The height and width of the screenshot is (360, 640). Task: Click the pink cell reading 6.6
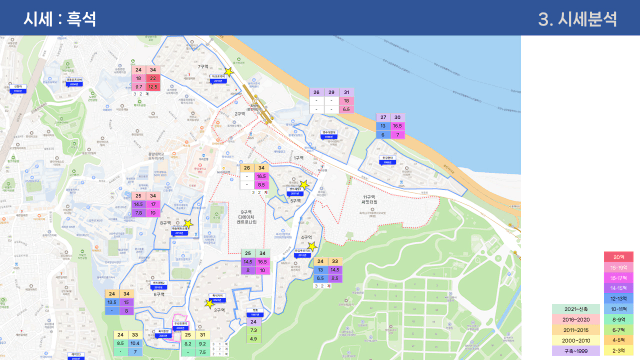[346, 109]
